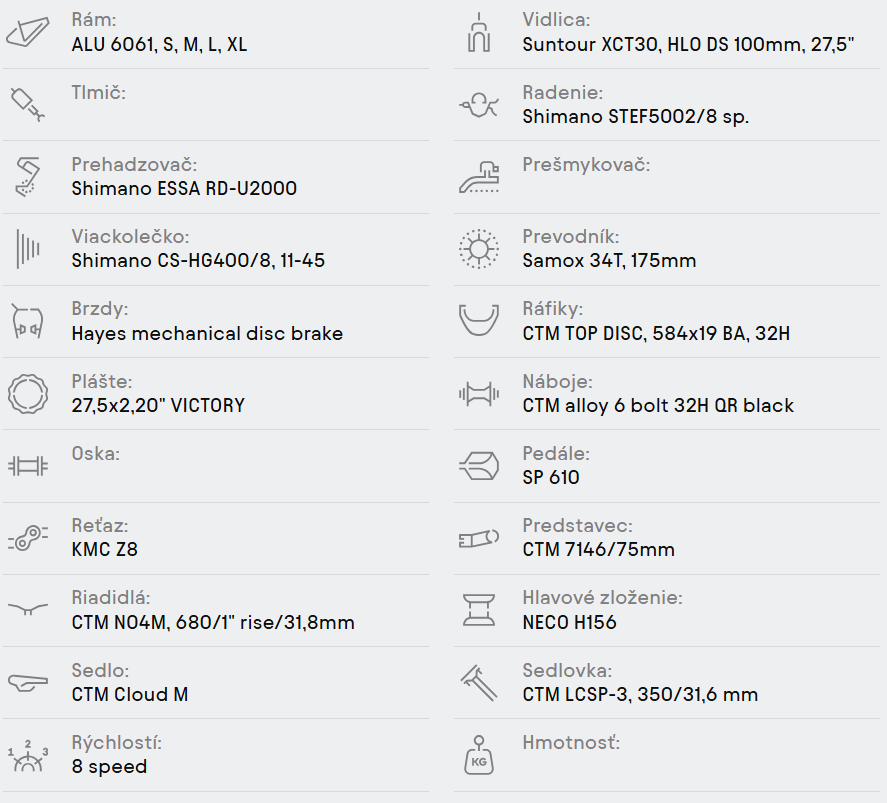887x803 pixels.
Task: Click the crankset value 'Samox 34T, 175mm'
Action: pos(609,261)
